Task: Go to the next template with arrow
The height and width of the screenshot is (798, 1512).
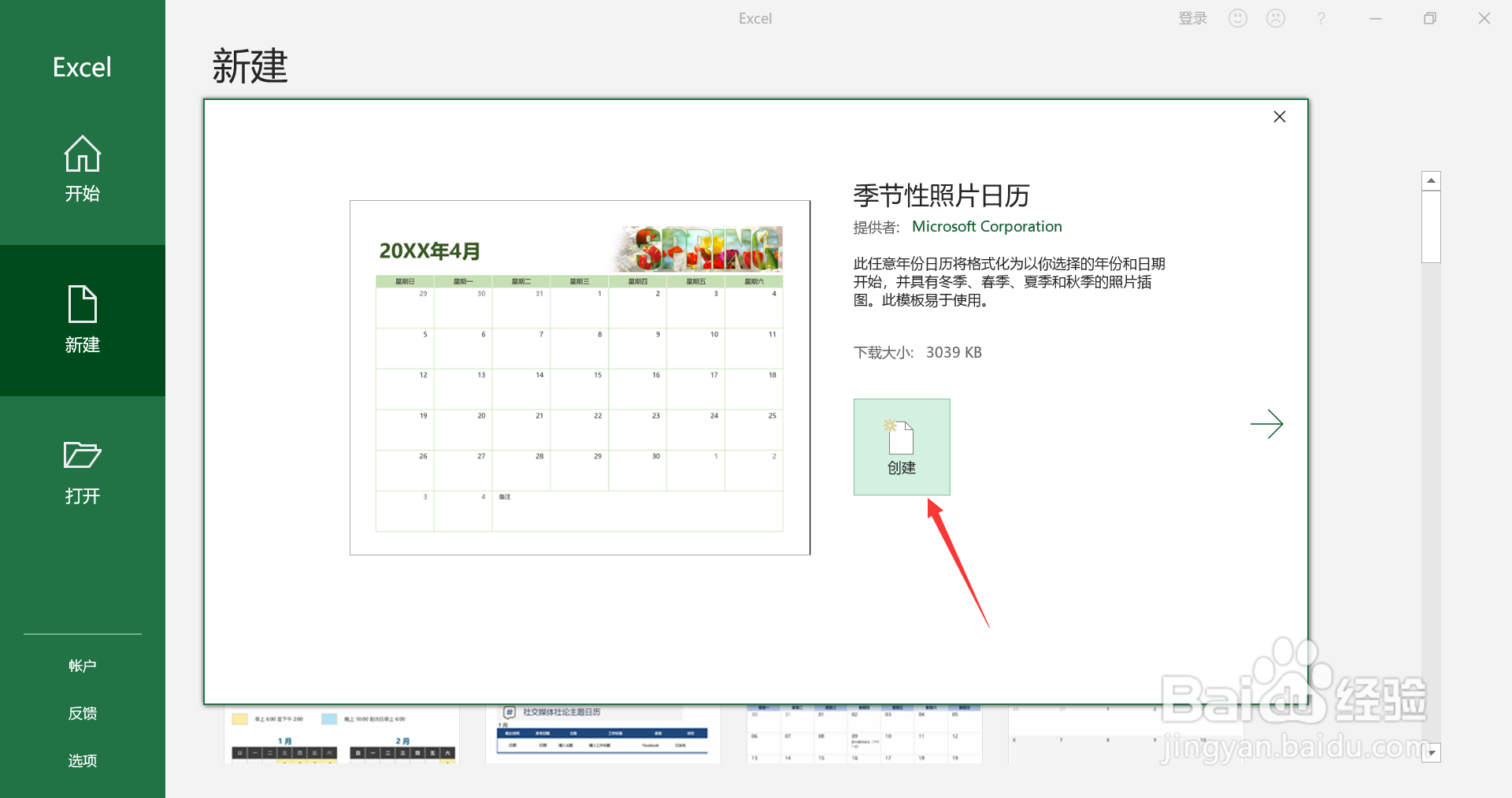Action: pos(1266,424)
